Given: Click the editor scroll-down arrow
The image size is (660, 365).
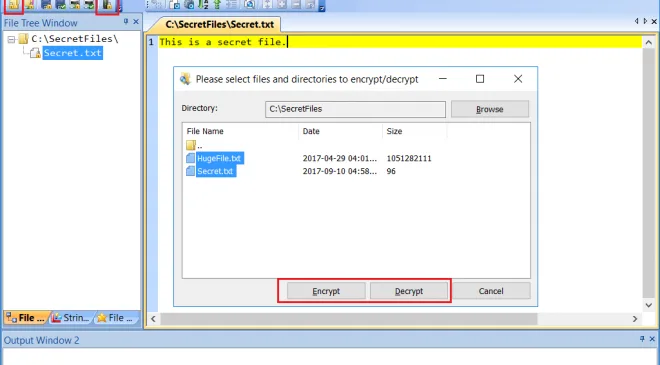Looking at the screenshot, I should (649, 305).
